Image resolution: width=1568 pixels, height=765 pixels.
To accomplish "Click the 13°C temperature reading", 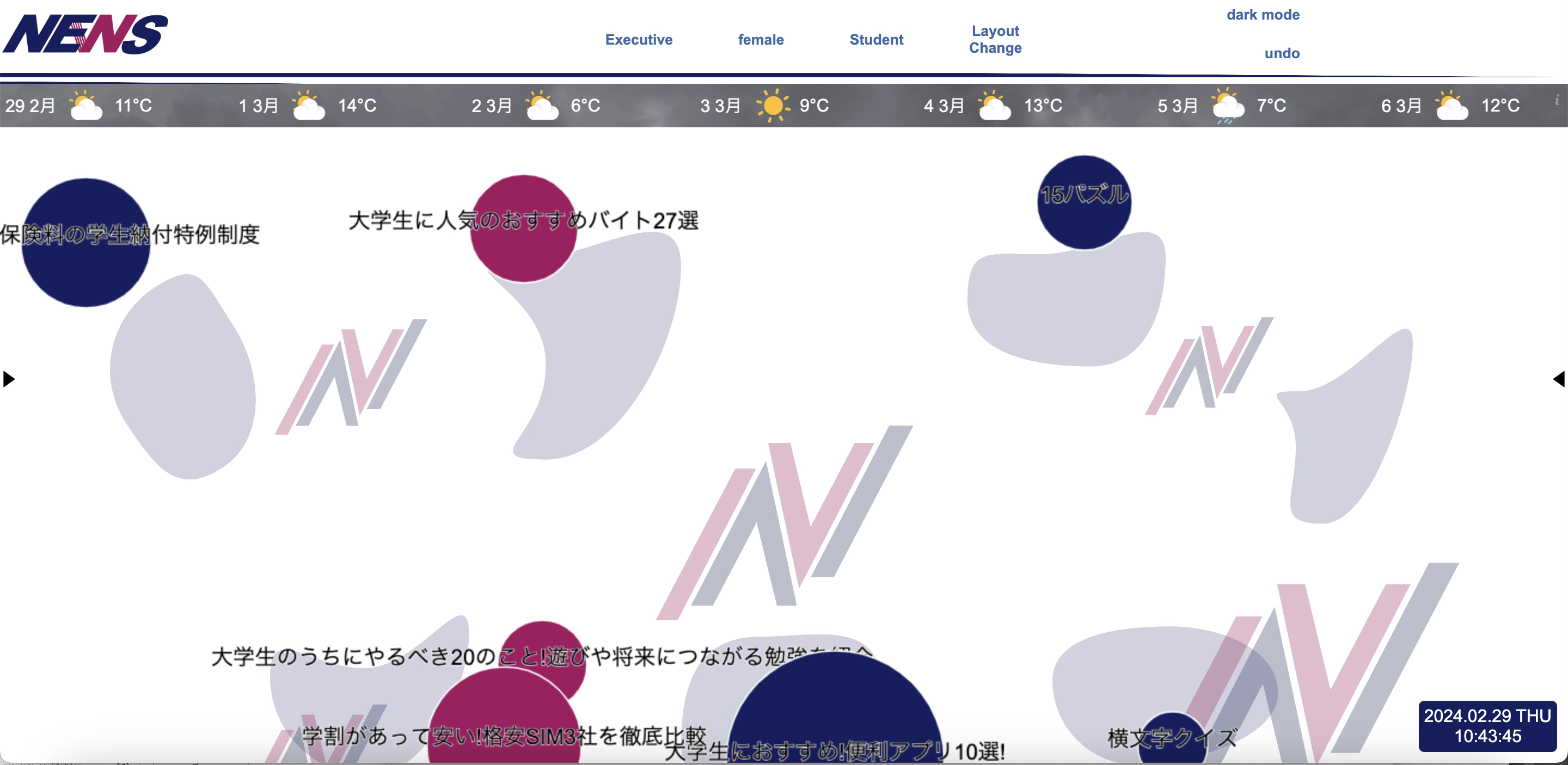I will (x=1043, y=106).
